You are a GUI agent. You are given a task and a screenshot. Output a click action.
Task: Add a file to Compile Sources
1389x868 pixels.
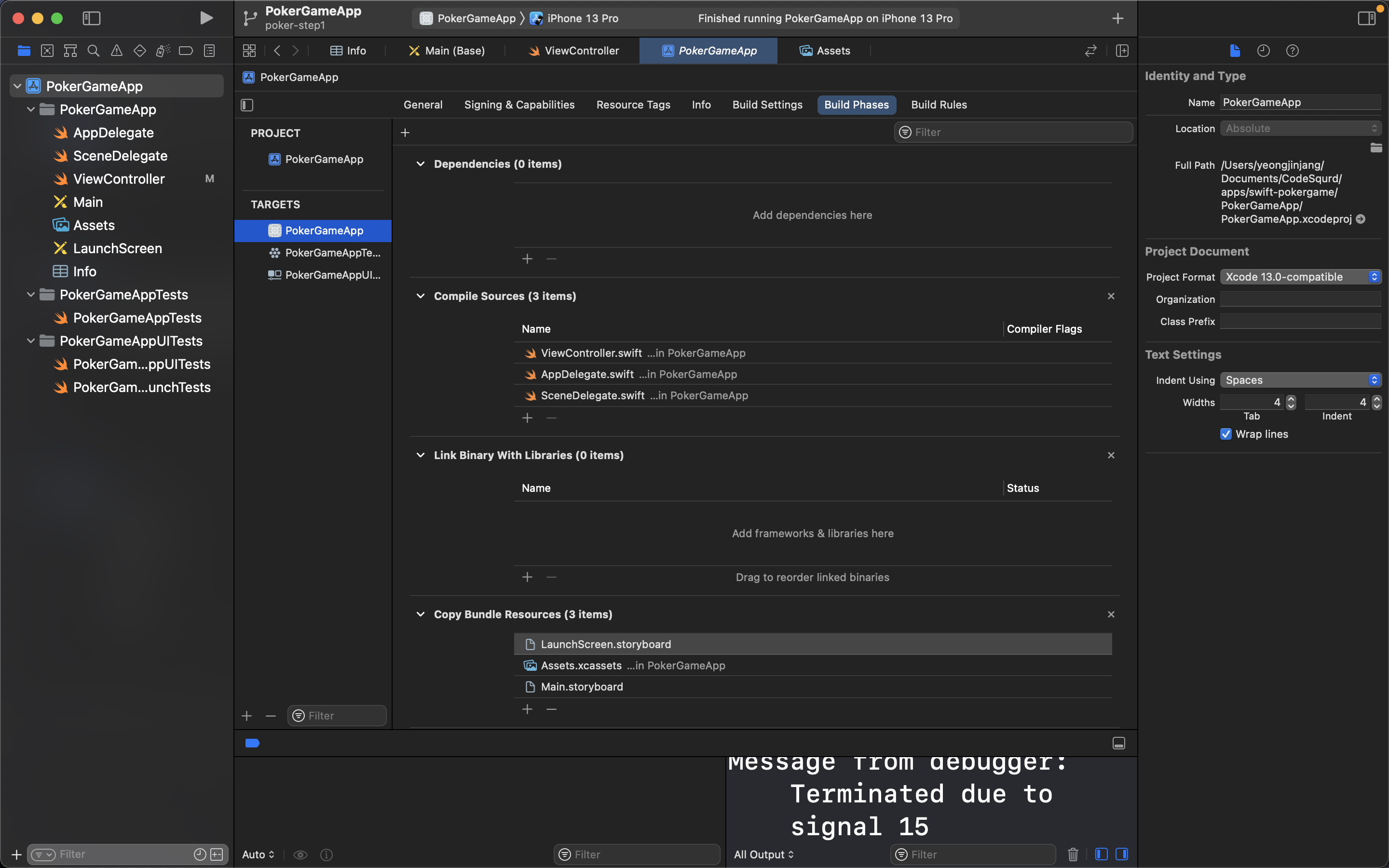point(528,418)
